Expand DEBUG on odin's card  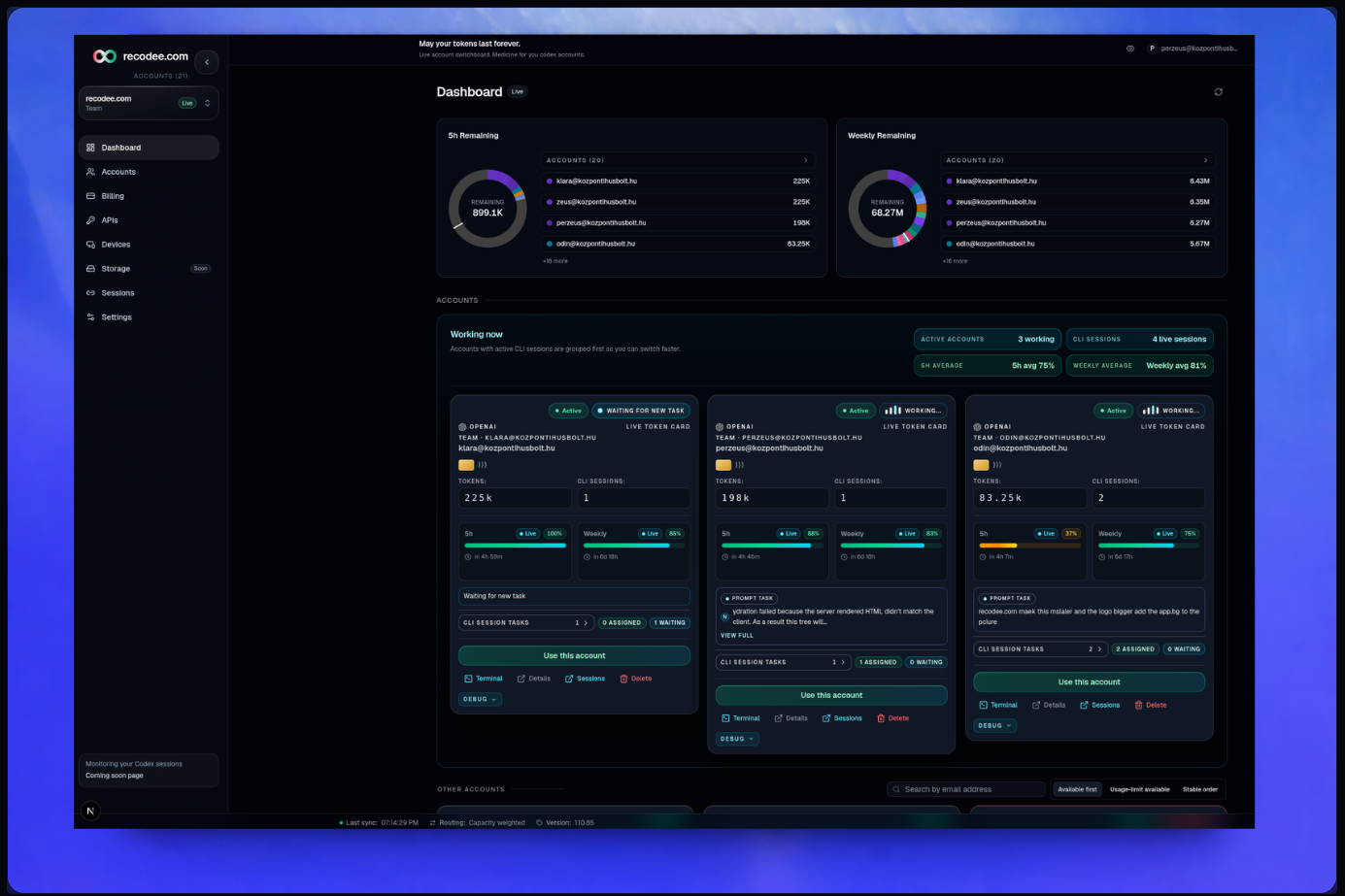994,725
